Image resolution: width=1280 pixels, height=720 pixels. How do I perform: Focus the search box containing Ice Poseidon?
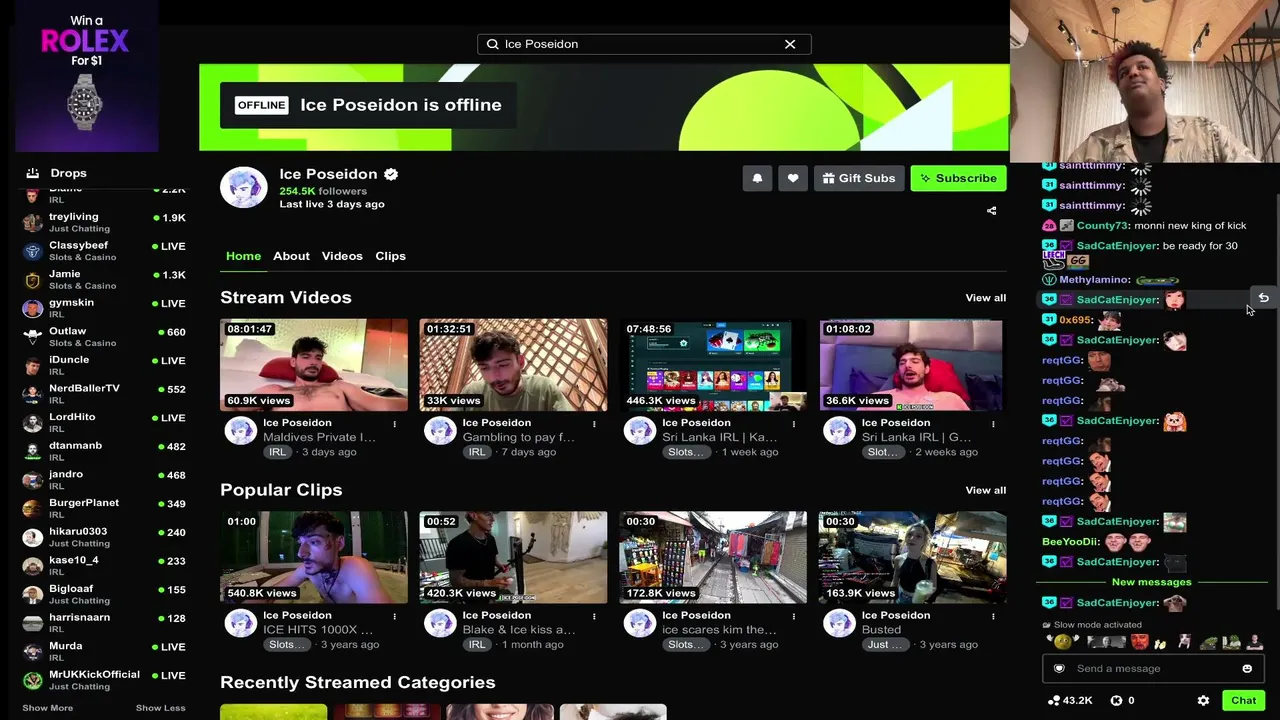point(644,44)
